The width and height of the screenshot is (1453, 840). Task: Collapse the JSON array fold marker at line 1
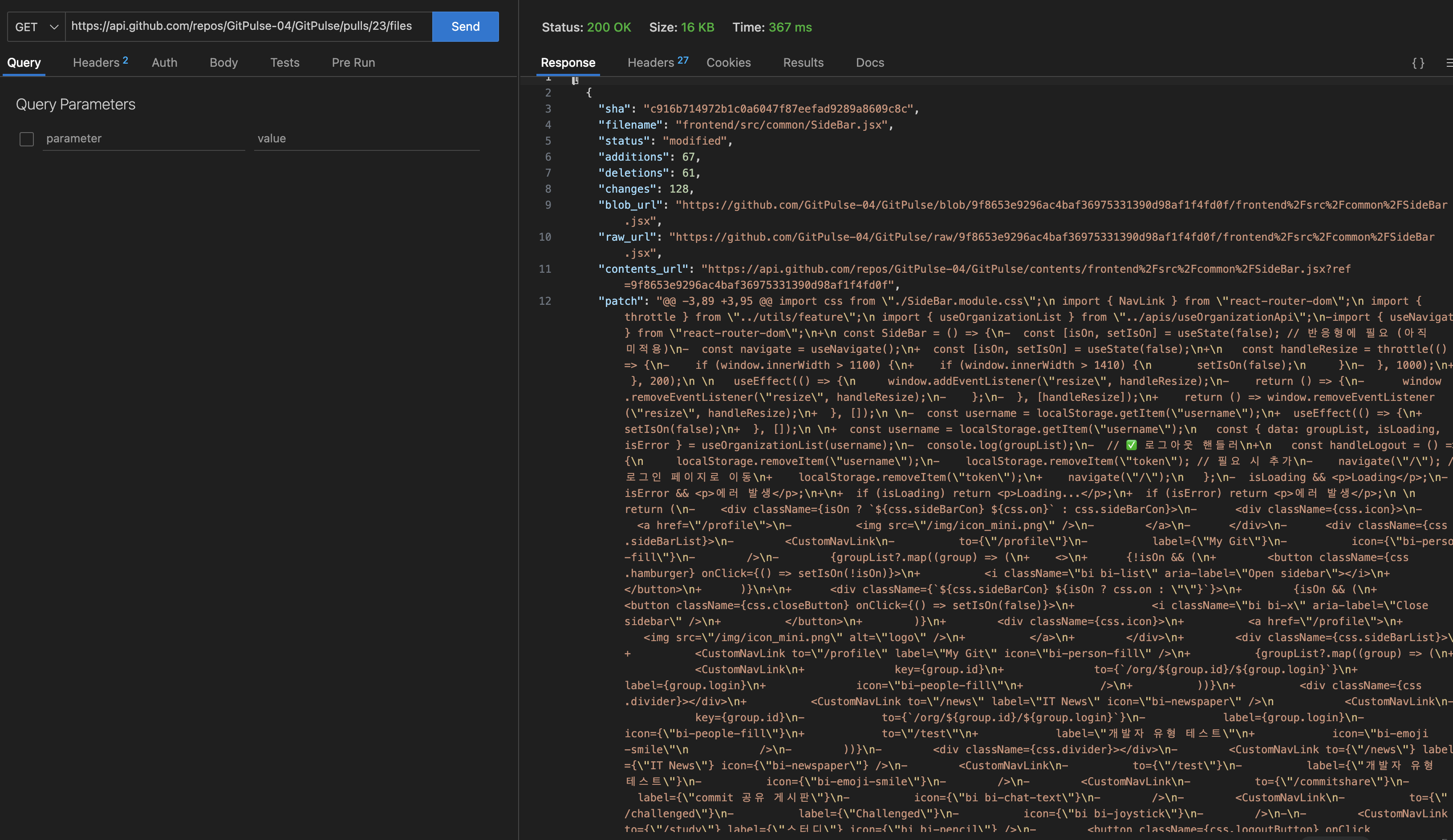point(575,80)
